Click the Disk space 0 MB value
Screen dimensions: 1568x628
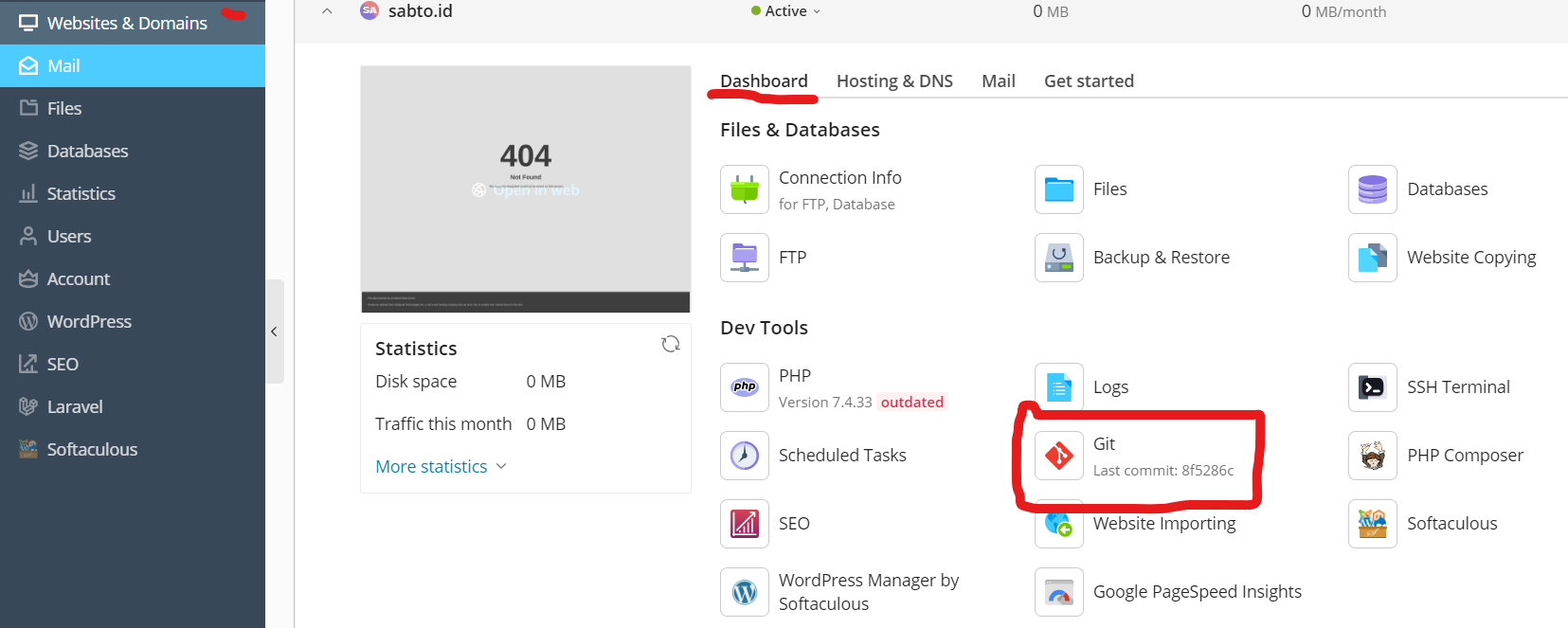point(546,382)
